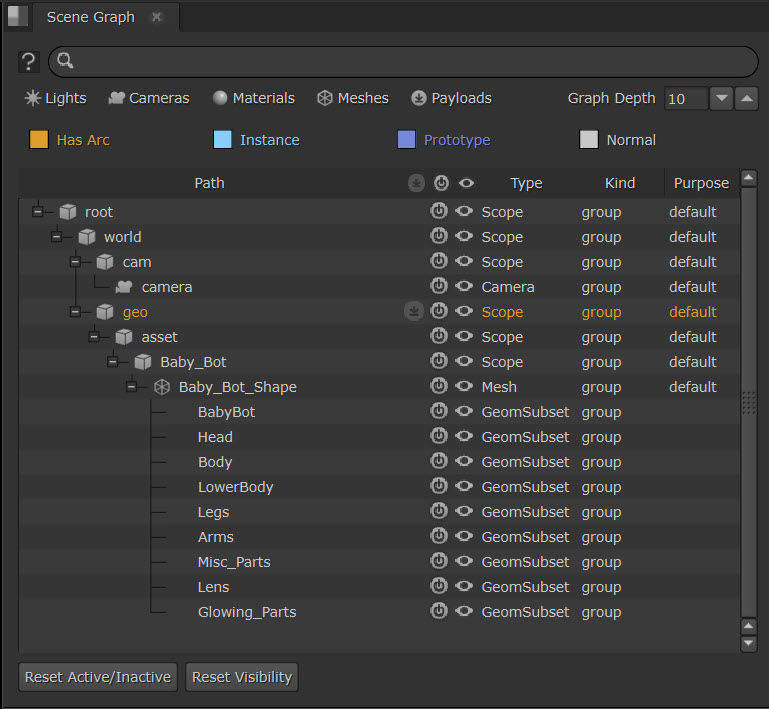The width and height of the screenshot is (769, 709).
Task: Toggle the Cameras filter icon
Action: (x=117, y=98)
